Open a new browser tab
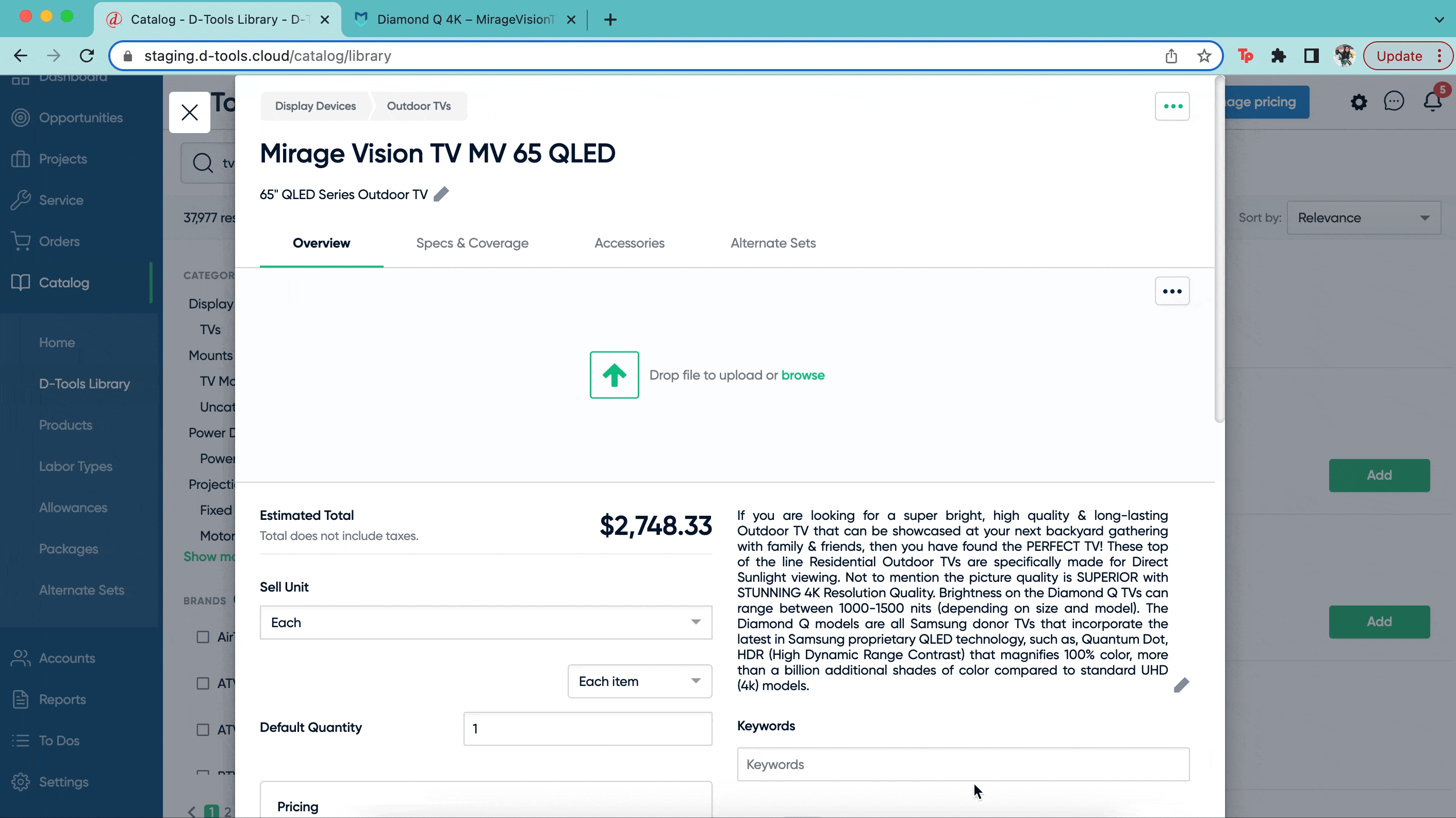This screenshot has width=1456, height=818. pyautogui.click(x=610, y=19)
